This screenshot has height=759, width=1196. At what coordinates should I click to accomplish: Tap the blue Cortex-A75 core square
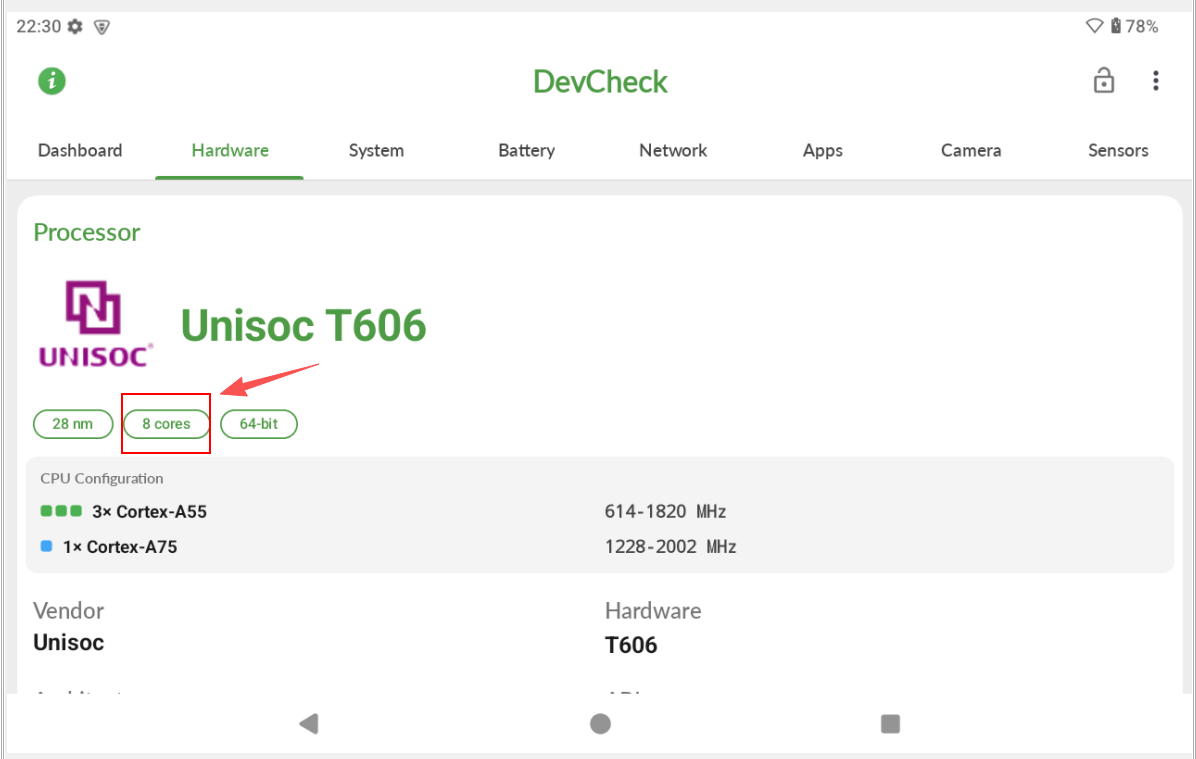click(47, 546)
